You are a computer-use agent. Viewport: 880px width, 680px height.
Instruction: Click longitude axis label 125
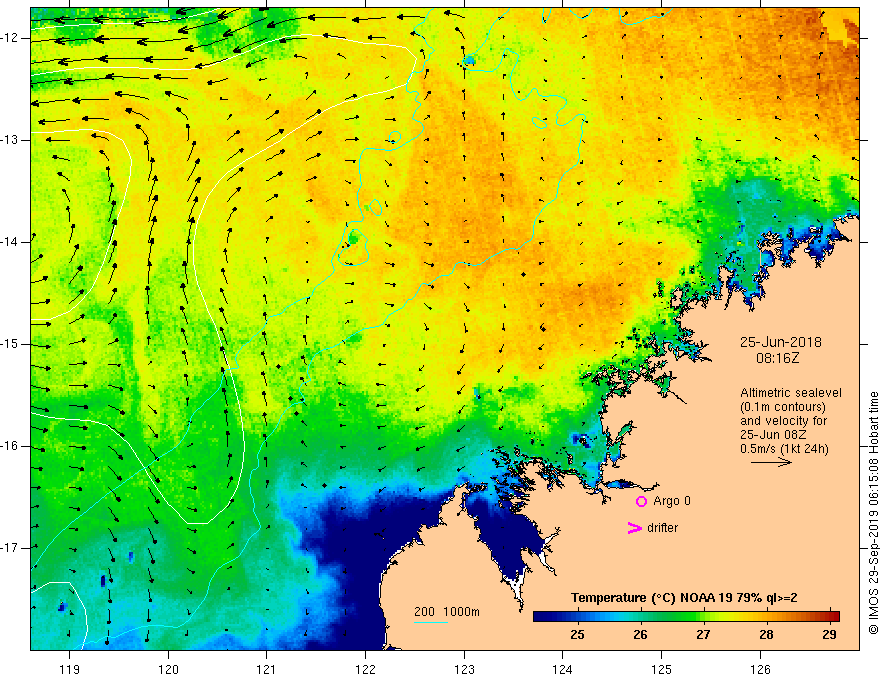click(x=662, y=669)
